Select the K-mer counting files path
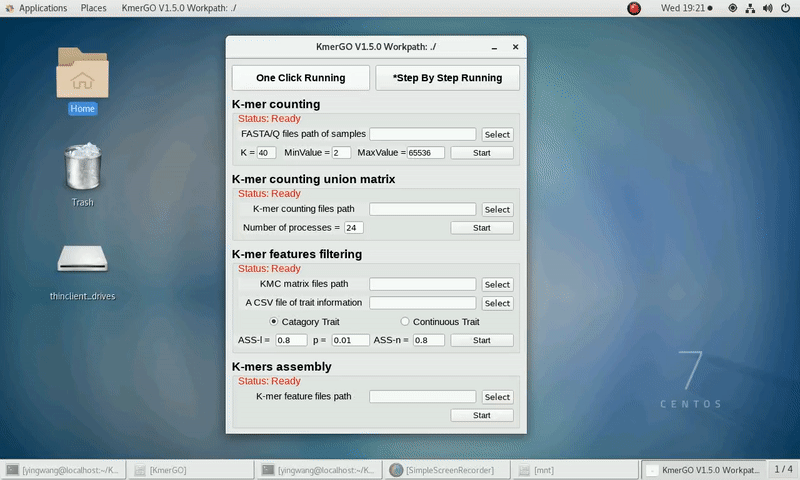This screenshot has width=800, height=480. (497, 209)
